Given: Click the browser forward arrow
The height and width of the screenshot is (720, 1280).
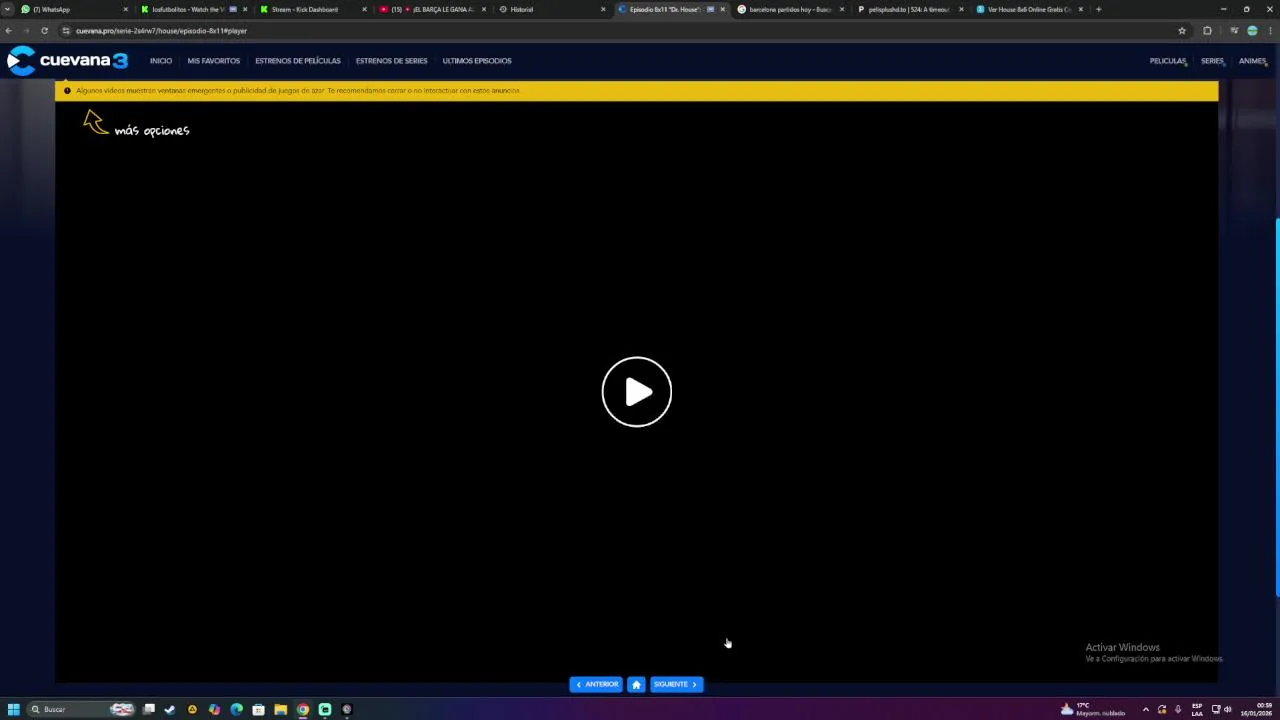Looking at the screenshot, I should [x=26, y=31].
